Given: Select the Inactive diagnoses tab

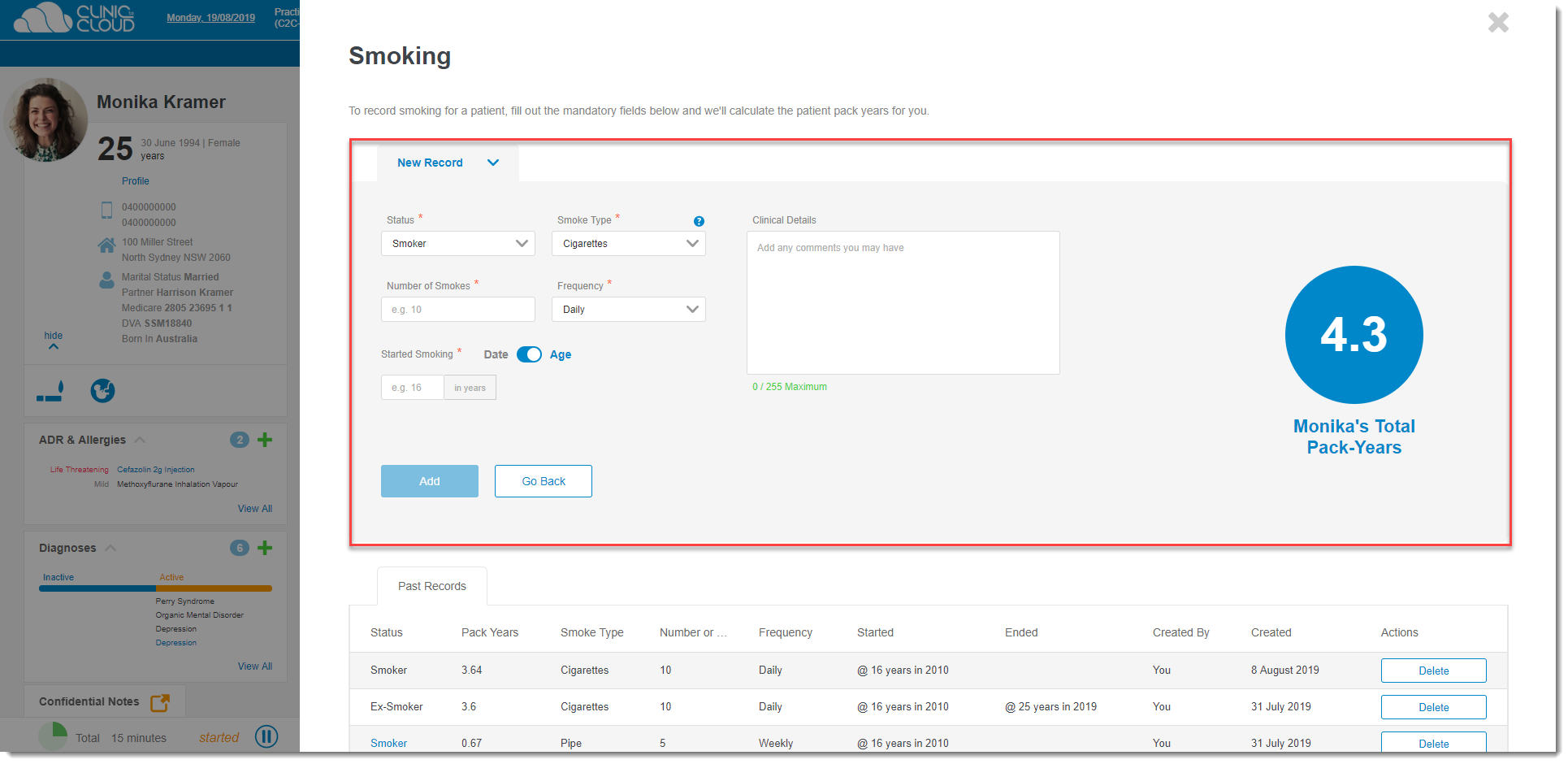Looking at the screenshot, I should point(58,577).
